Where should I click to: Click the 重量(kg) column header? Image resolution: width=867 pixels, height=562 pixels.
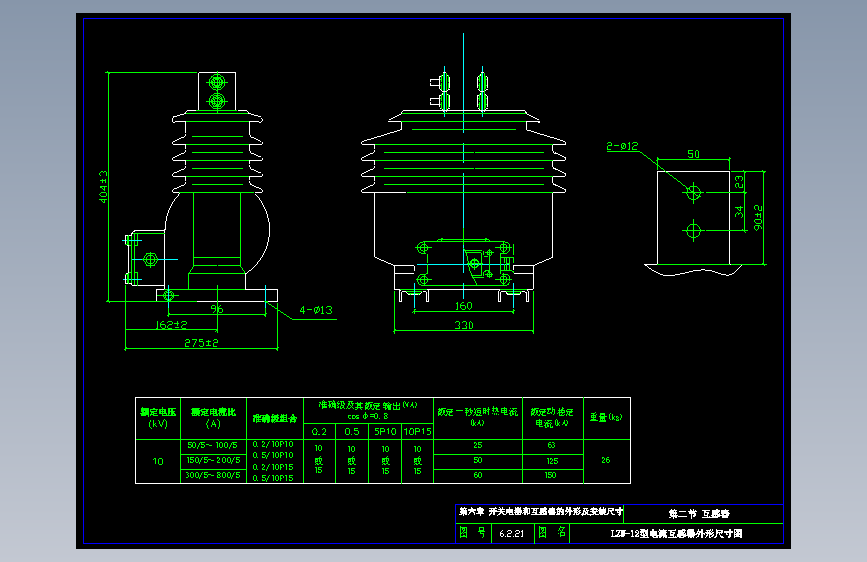tap(606, 417)
